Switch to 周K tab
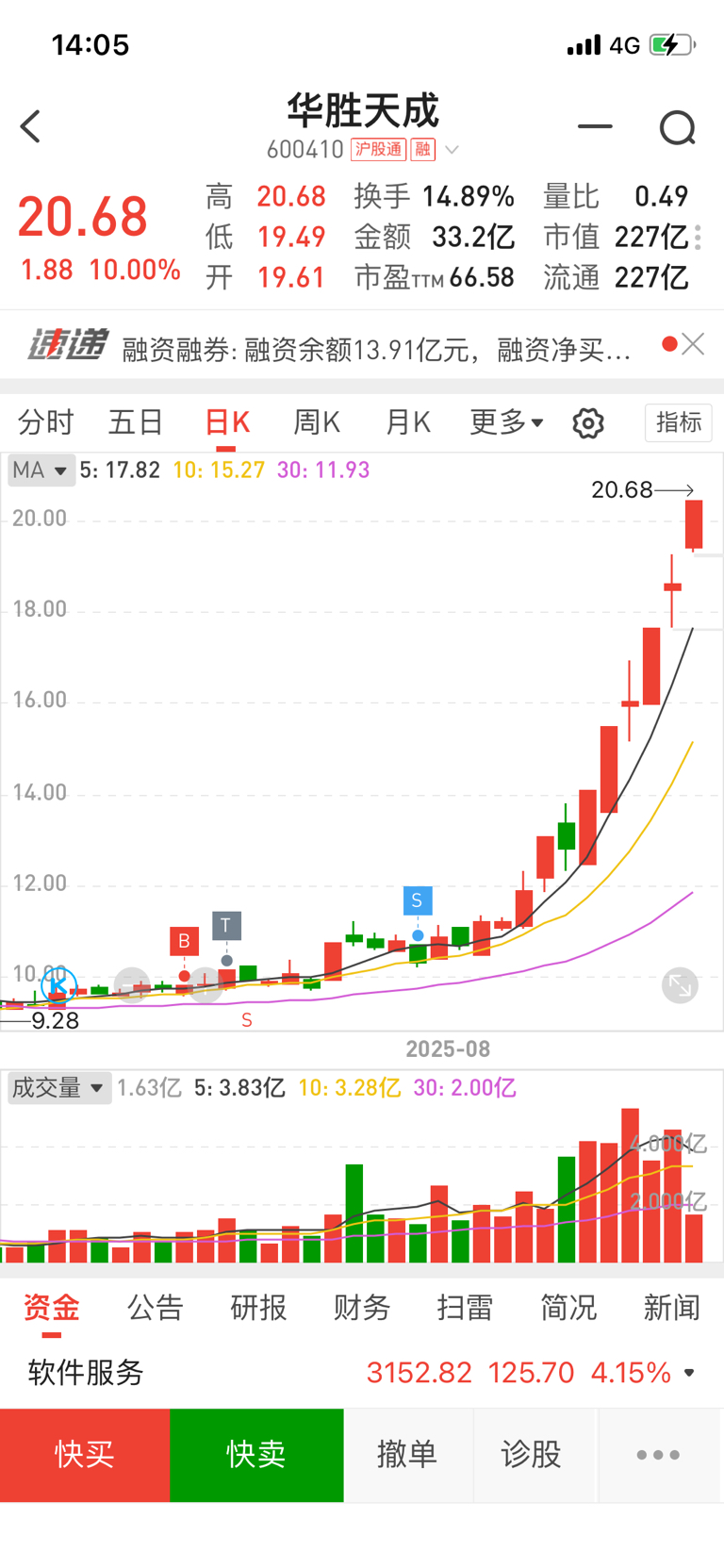The height and width of the screenshot is (1568, 724). pyautogui.click(x=317, y=422)
